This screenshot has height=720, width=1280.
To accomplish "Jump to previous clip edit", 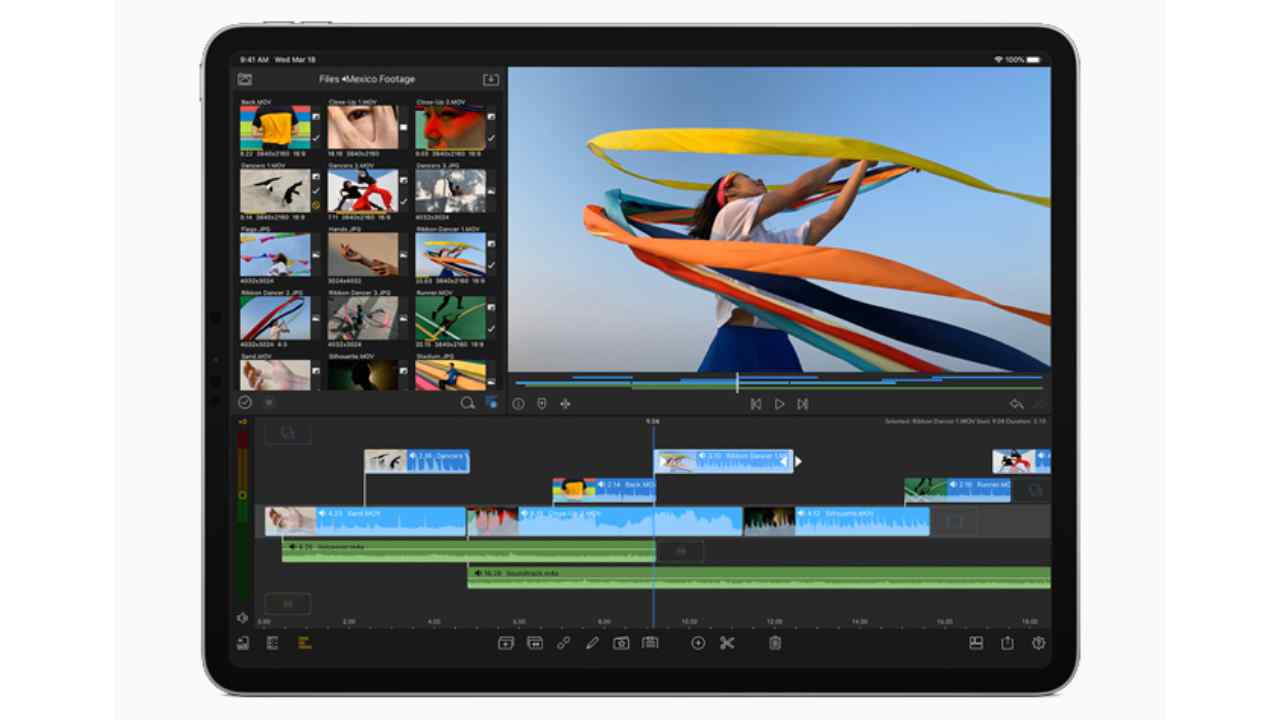I will click(x=756, y=404).
